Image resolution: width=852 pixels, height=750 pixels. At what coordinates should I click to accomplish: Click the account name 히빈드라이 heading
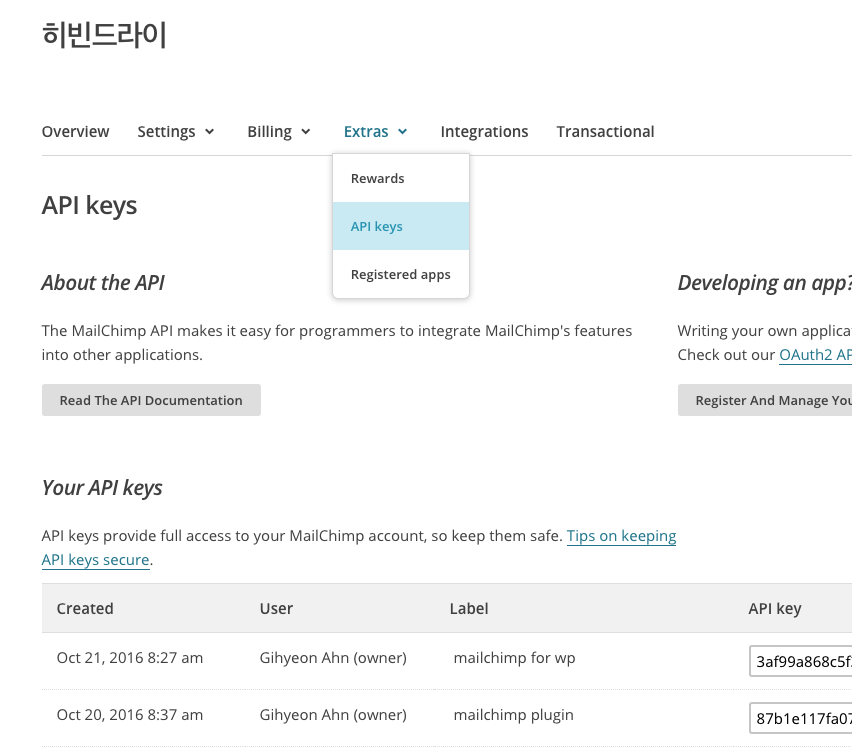(104, 35)
